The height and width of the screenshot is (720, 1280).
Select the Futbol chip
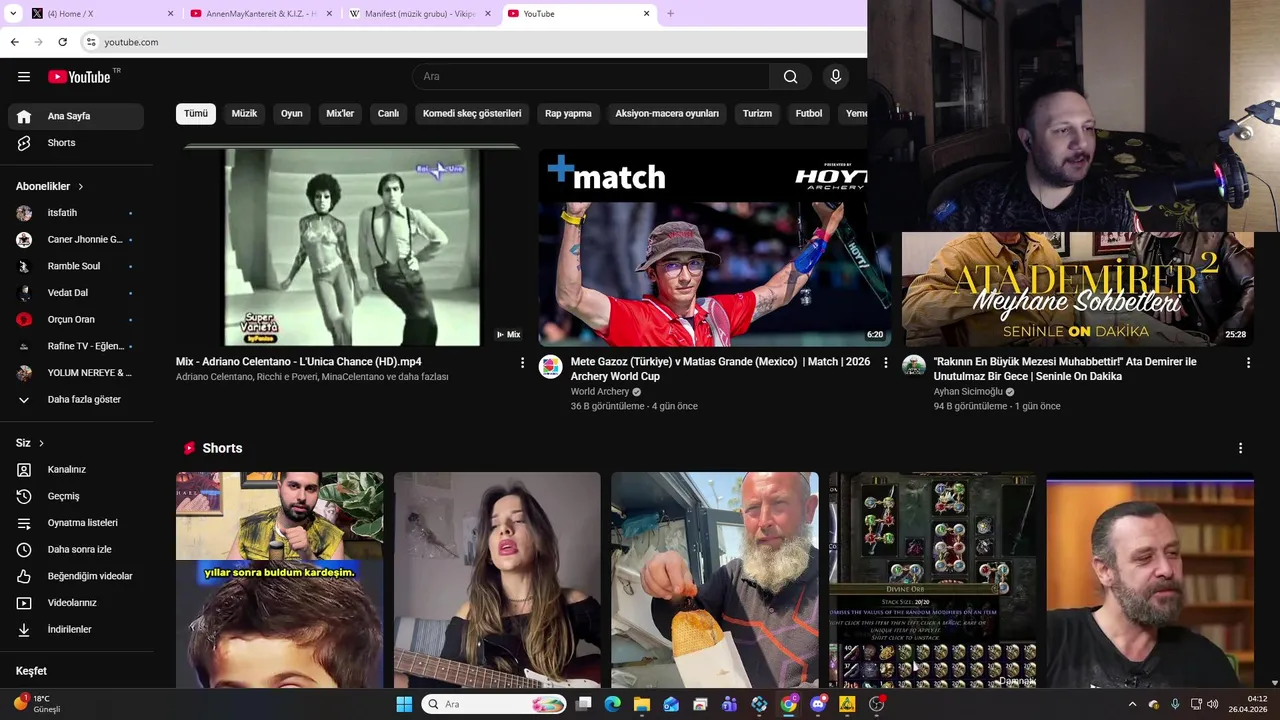pos(809,113)
